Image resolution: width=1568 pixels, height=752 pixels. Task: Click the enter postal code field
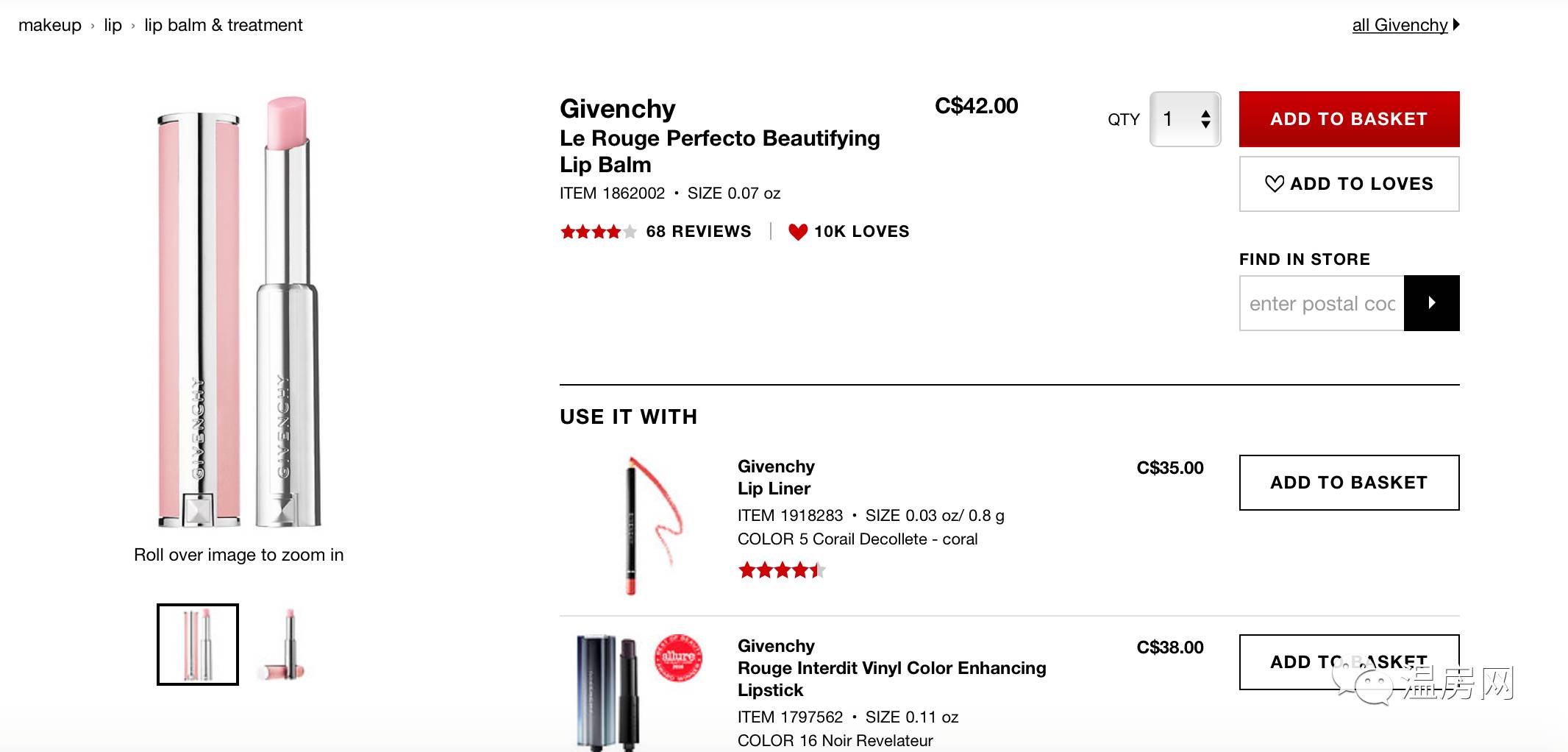point(1322,303)
